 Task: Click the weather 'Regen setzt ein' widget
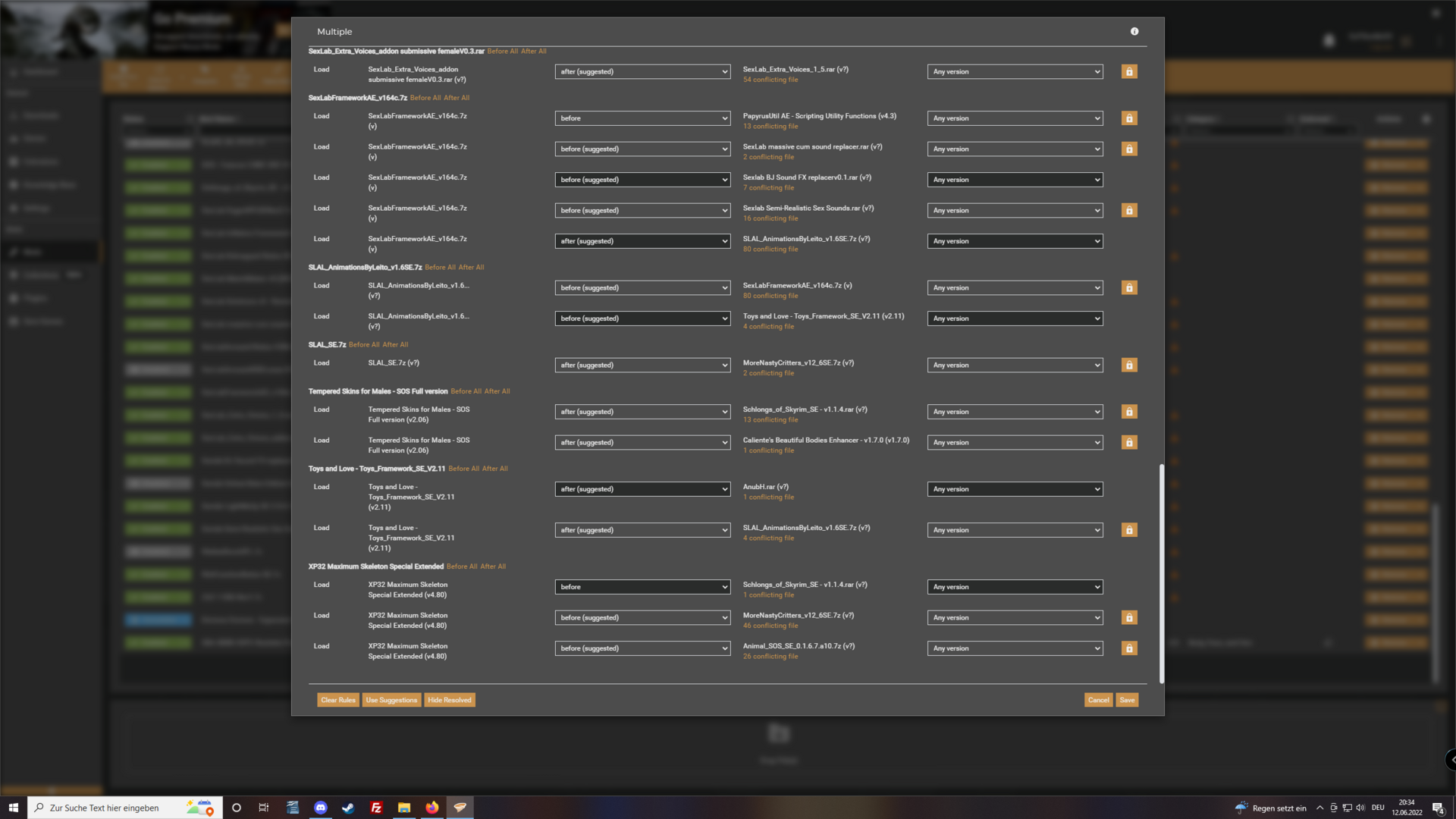1271,808
